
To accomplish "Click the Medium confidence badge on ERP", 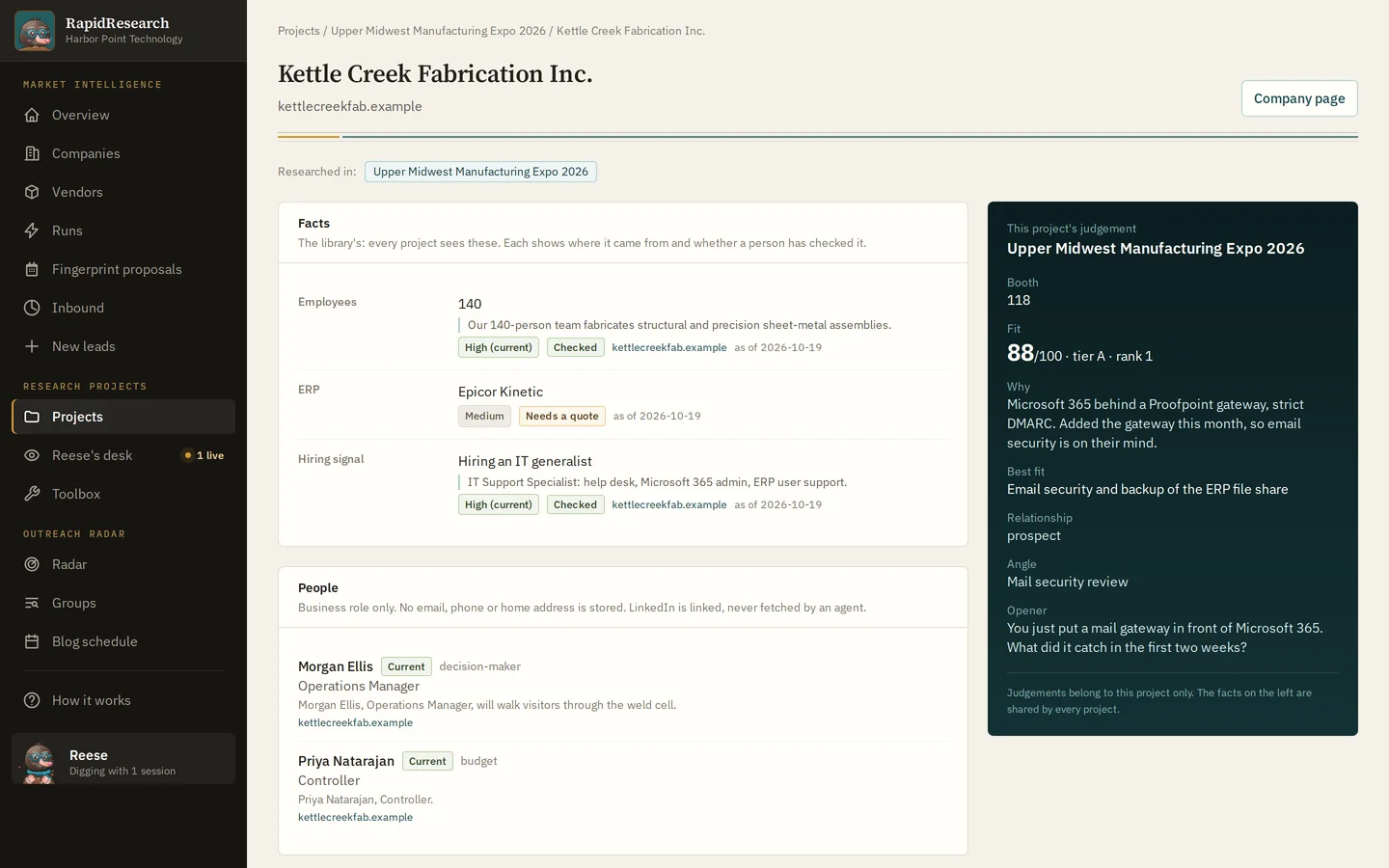I will point(484,416).
